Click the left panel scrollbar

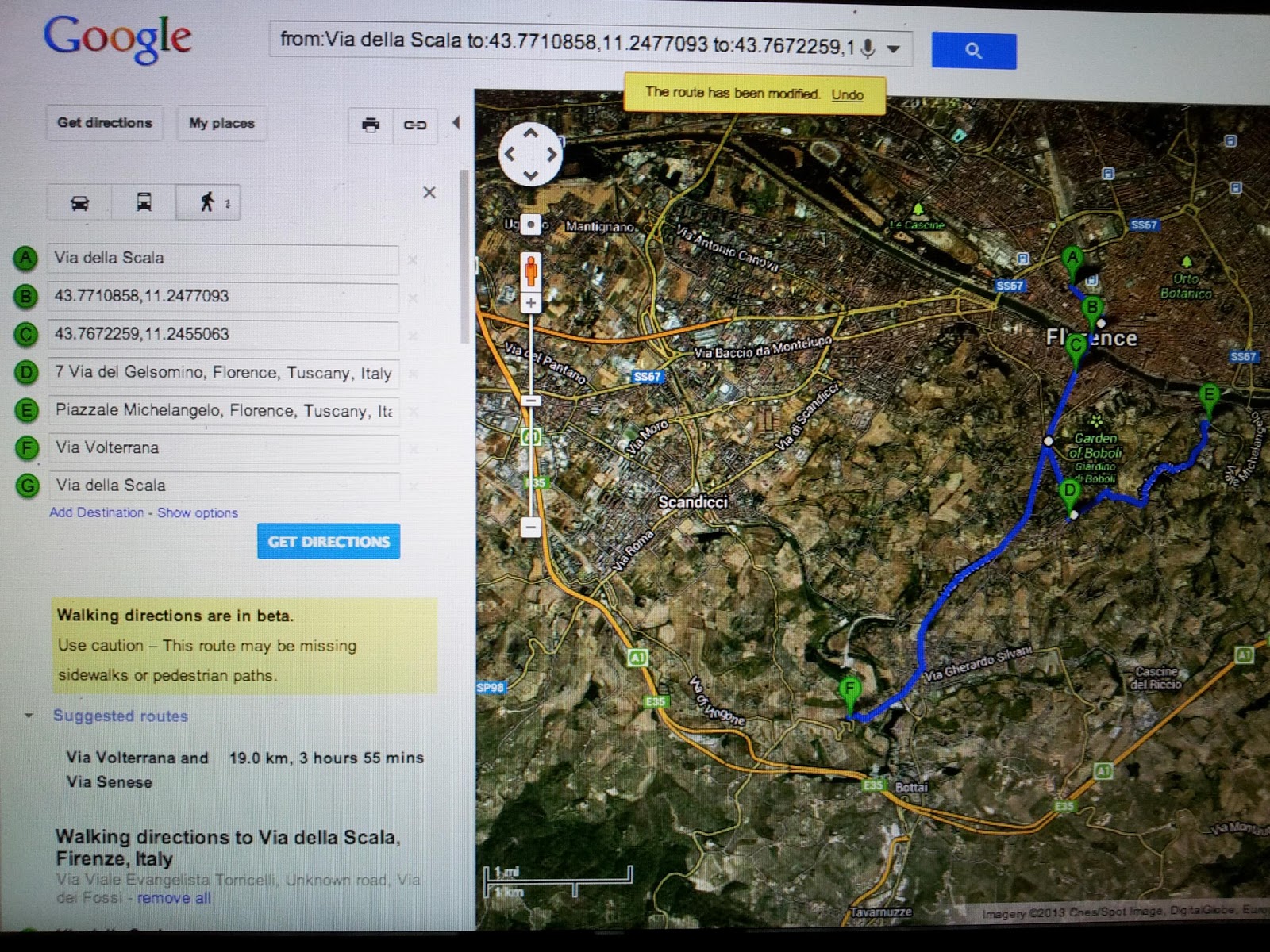464,256
